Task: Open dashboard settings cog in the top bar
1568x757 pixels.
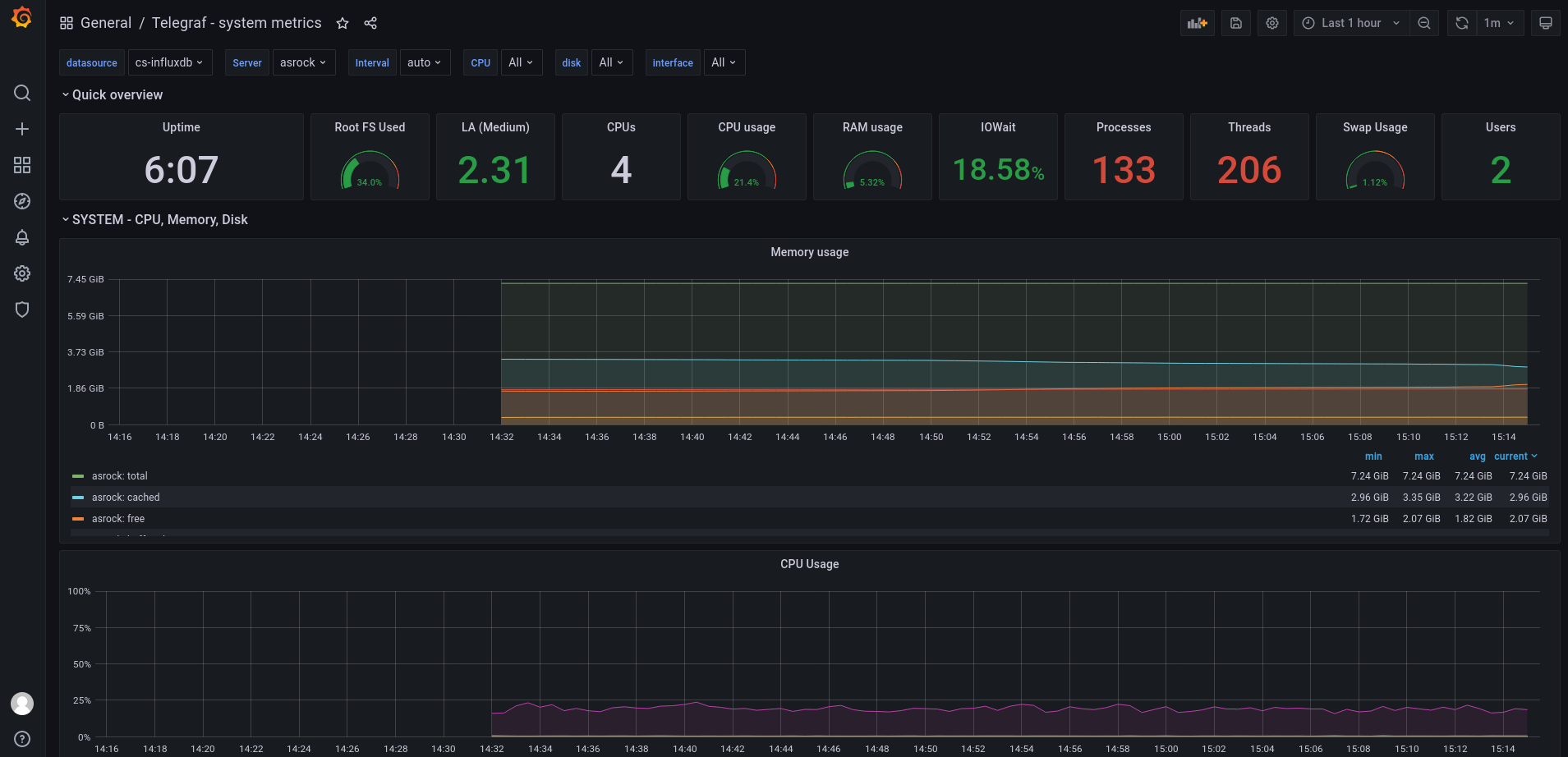Action: coord(1272,23)
